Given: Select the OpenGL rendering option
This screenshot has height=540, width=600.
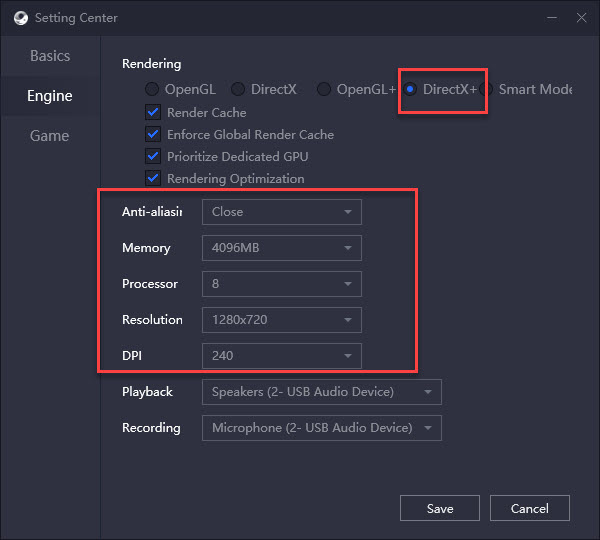Looking at the screenshot, I should click(x=153, y=90).
